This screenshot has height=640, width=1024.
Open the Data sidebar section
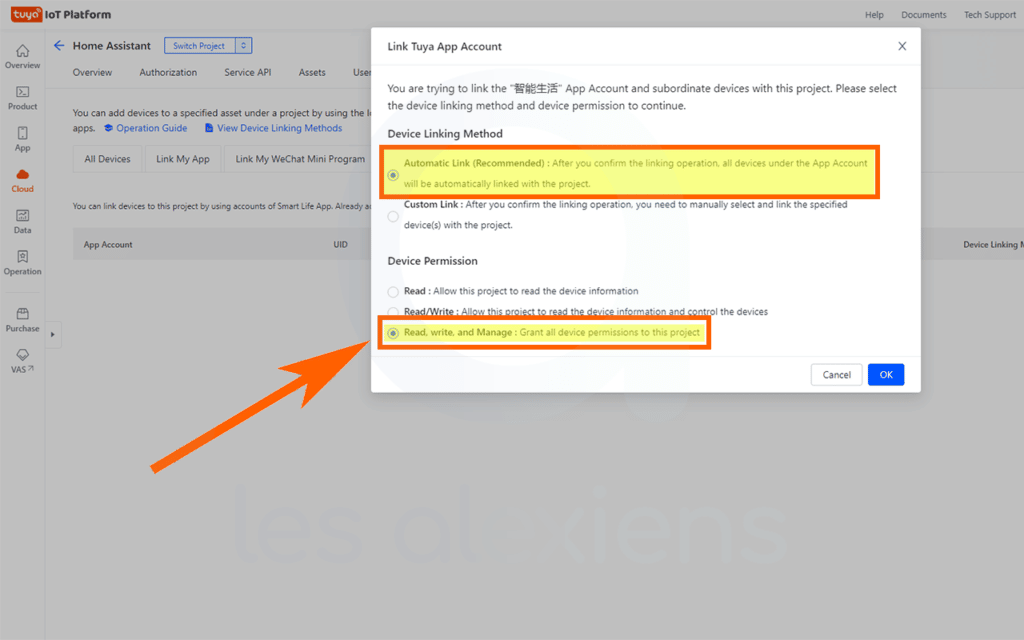(22, 221)
